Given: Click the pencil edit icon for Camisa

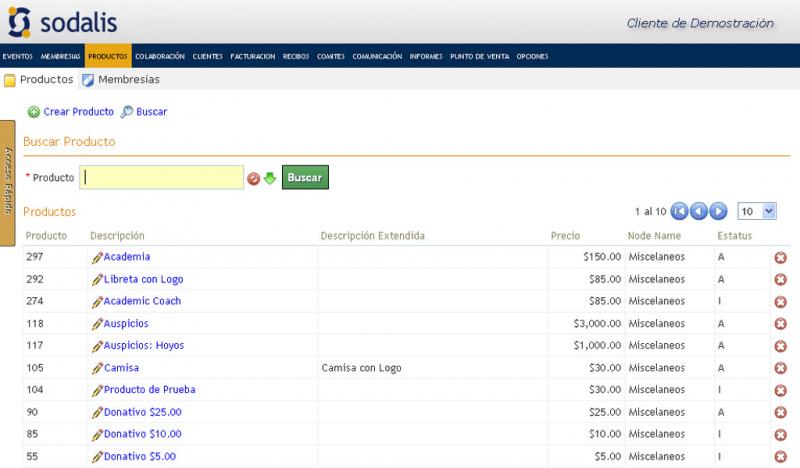Looking at the screenshot, I should [97, 368].
